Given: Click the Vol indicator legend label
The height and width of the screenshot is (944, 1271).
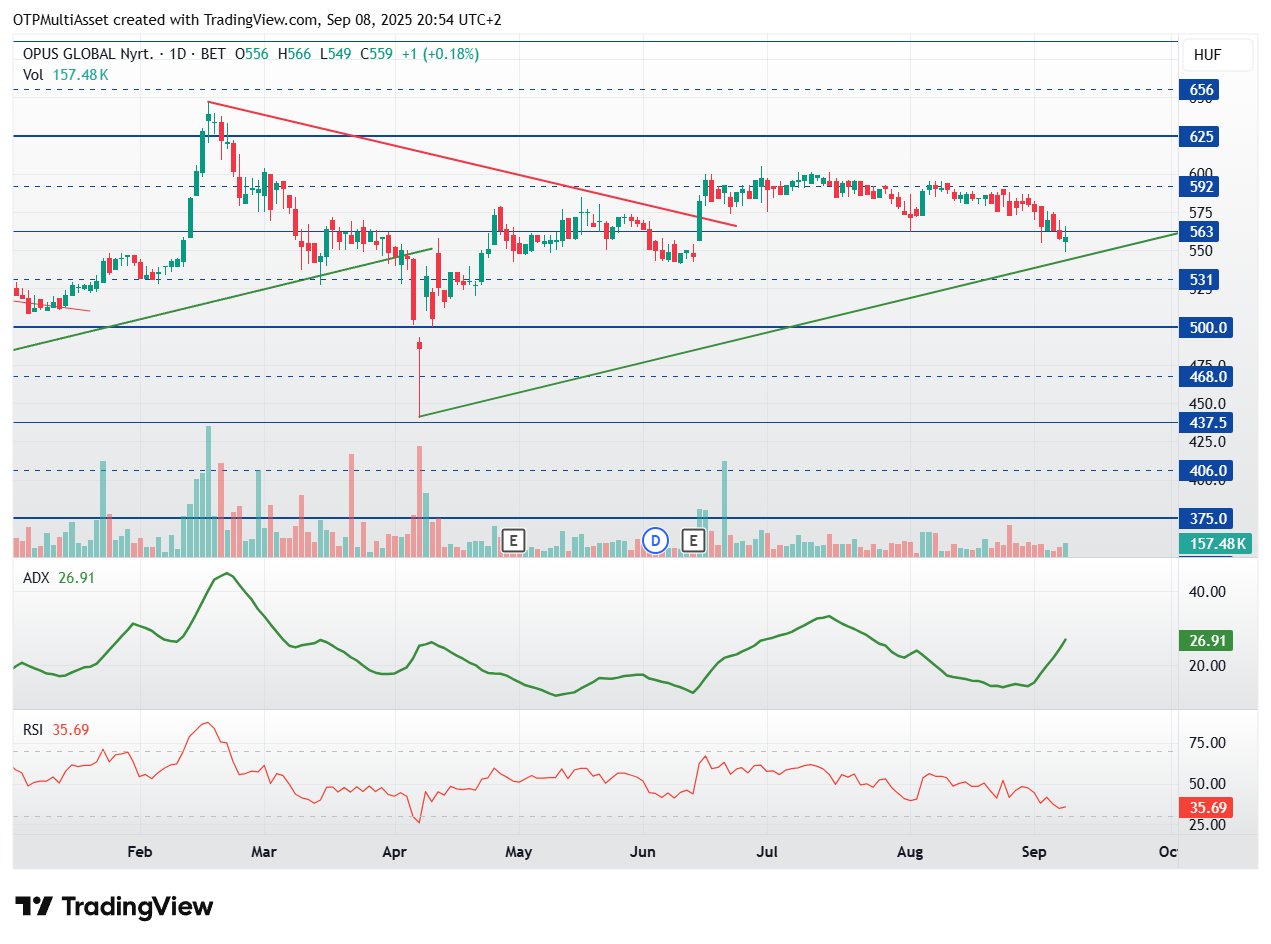Looking at the screenshot, I should point(33,74).
